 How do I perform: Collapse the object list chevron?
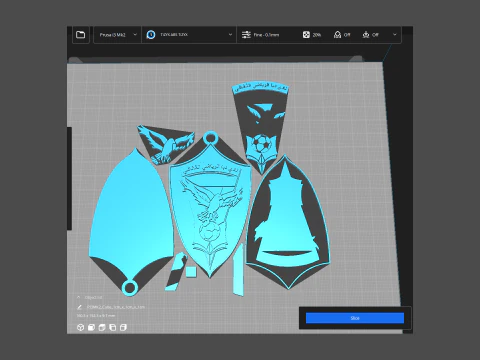(x=79, y=297)
